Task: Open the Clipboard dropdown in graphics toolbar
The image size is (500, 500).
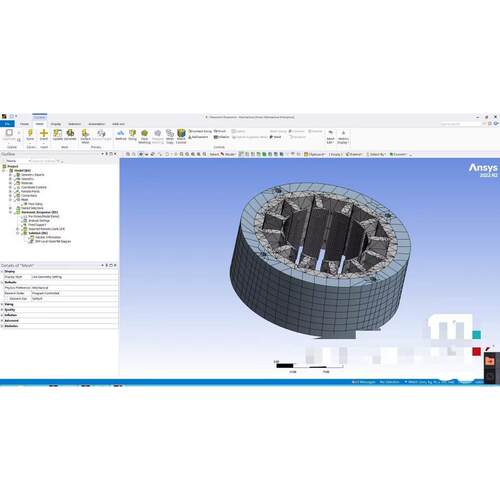Action: point(315,154)
